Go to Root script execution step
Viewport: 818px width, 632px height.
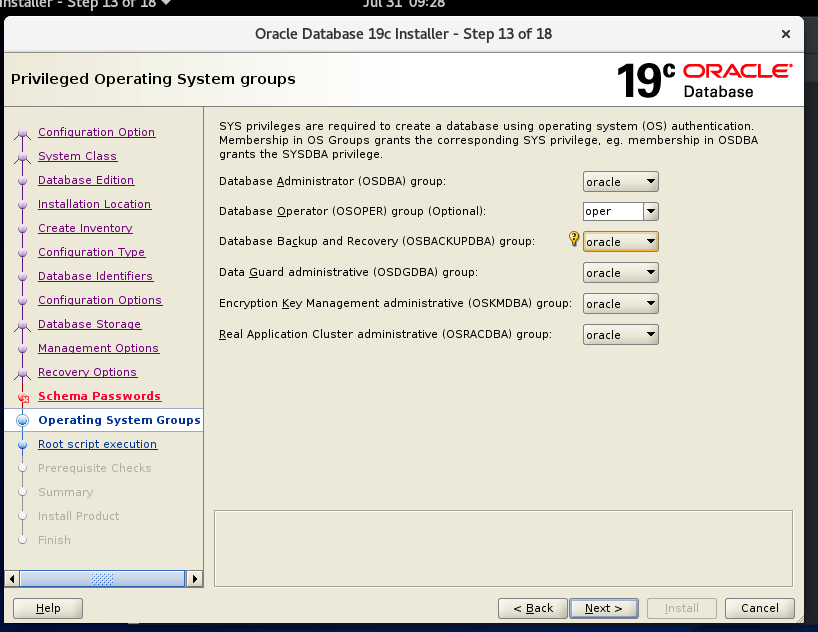(98, 444)
